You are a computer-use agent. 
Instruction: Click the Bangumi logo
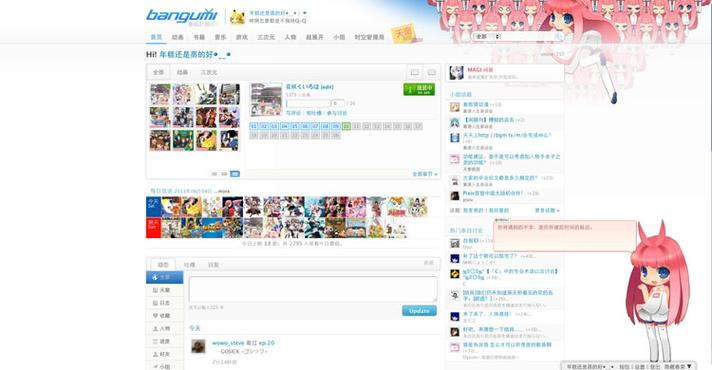coord(181,15)
